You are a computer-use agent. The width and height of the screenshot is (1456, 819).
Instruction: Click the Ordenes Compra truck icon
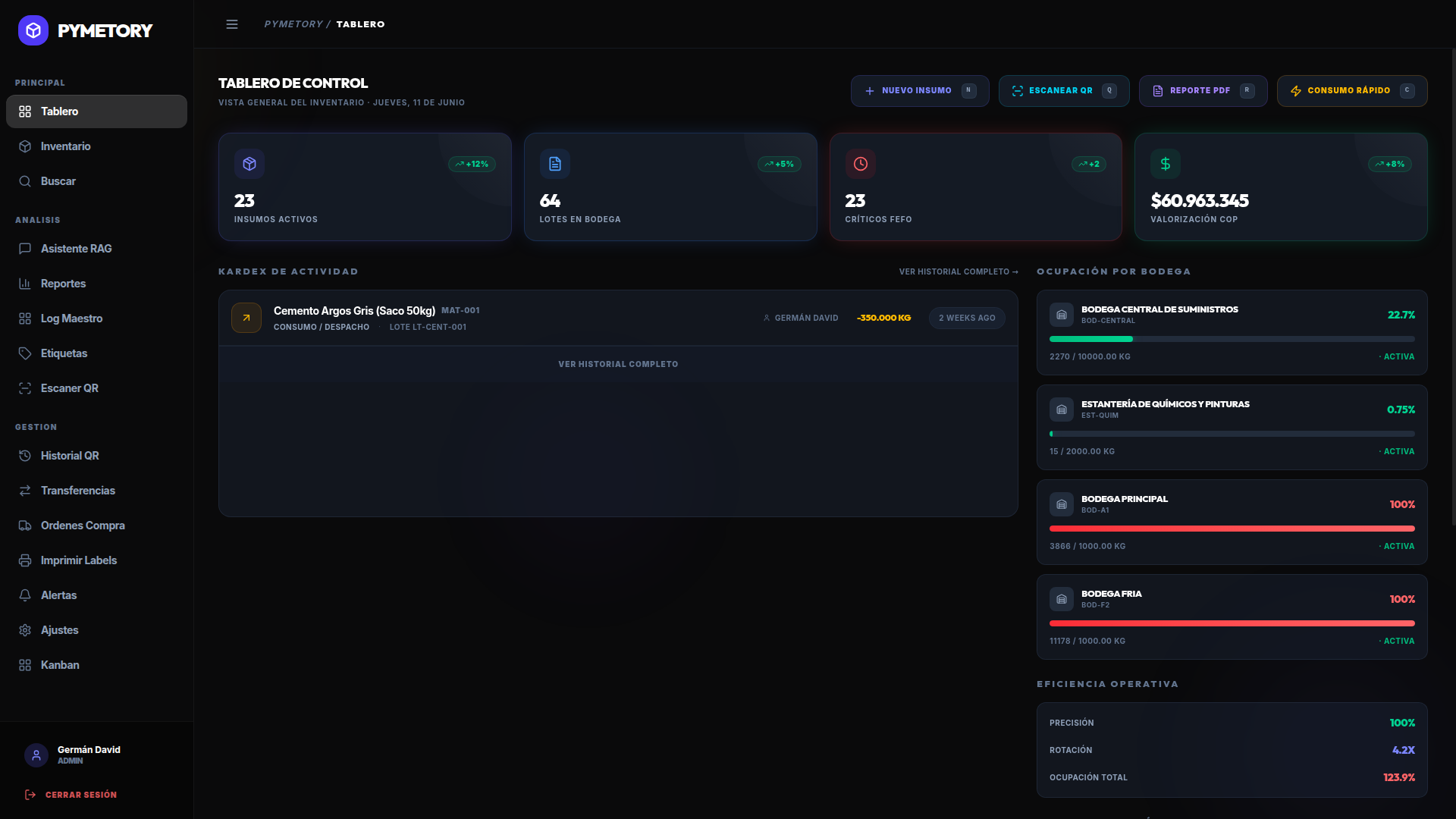click(25, 526)
